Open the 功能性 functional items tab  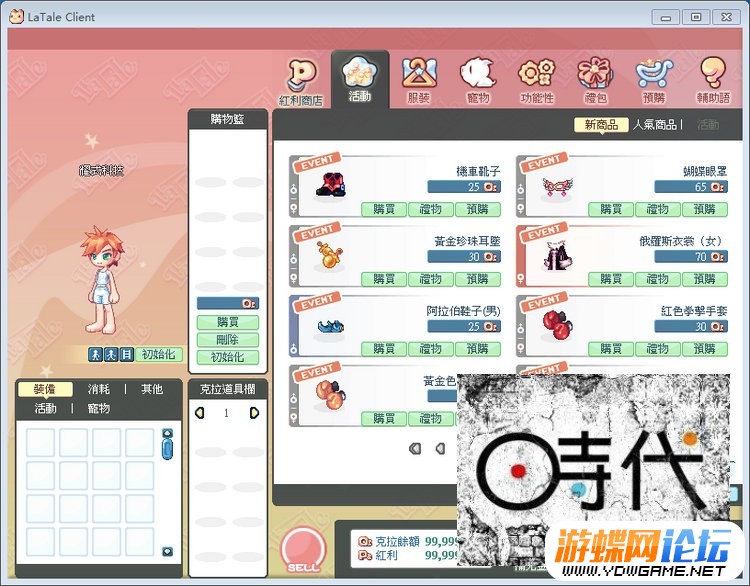[537, 81]
